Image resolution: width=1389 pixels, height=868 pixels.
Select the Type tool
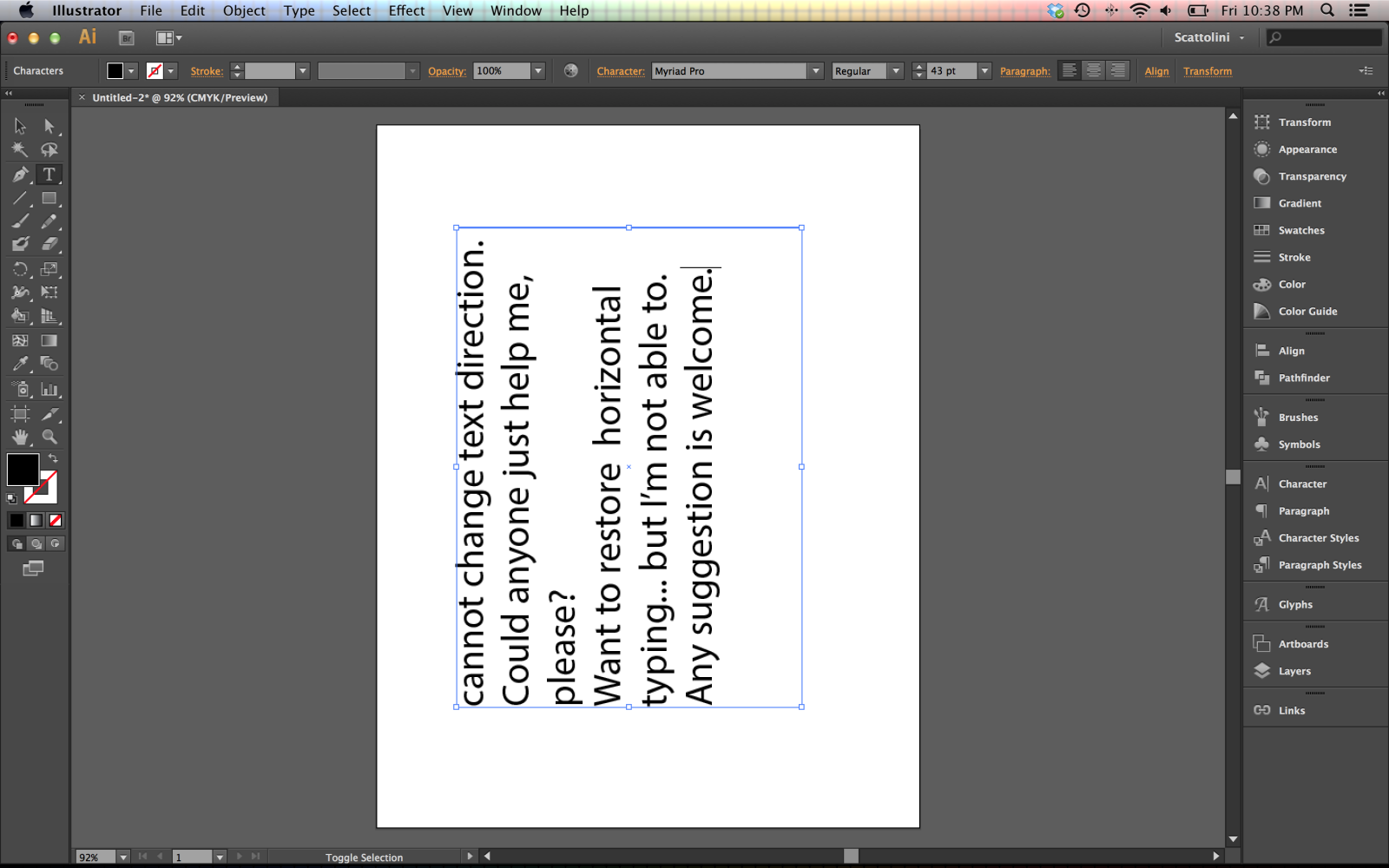[49, 174]
